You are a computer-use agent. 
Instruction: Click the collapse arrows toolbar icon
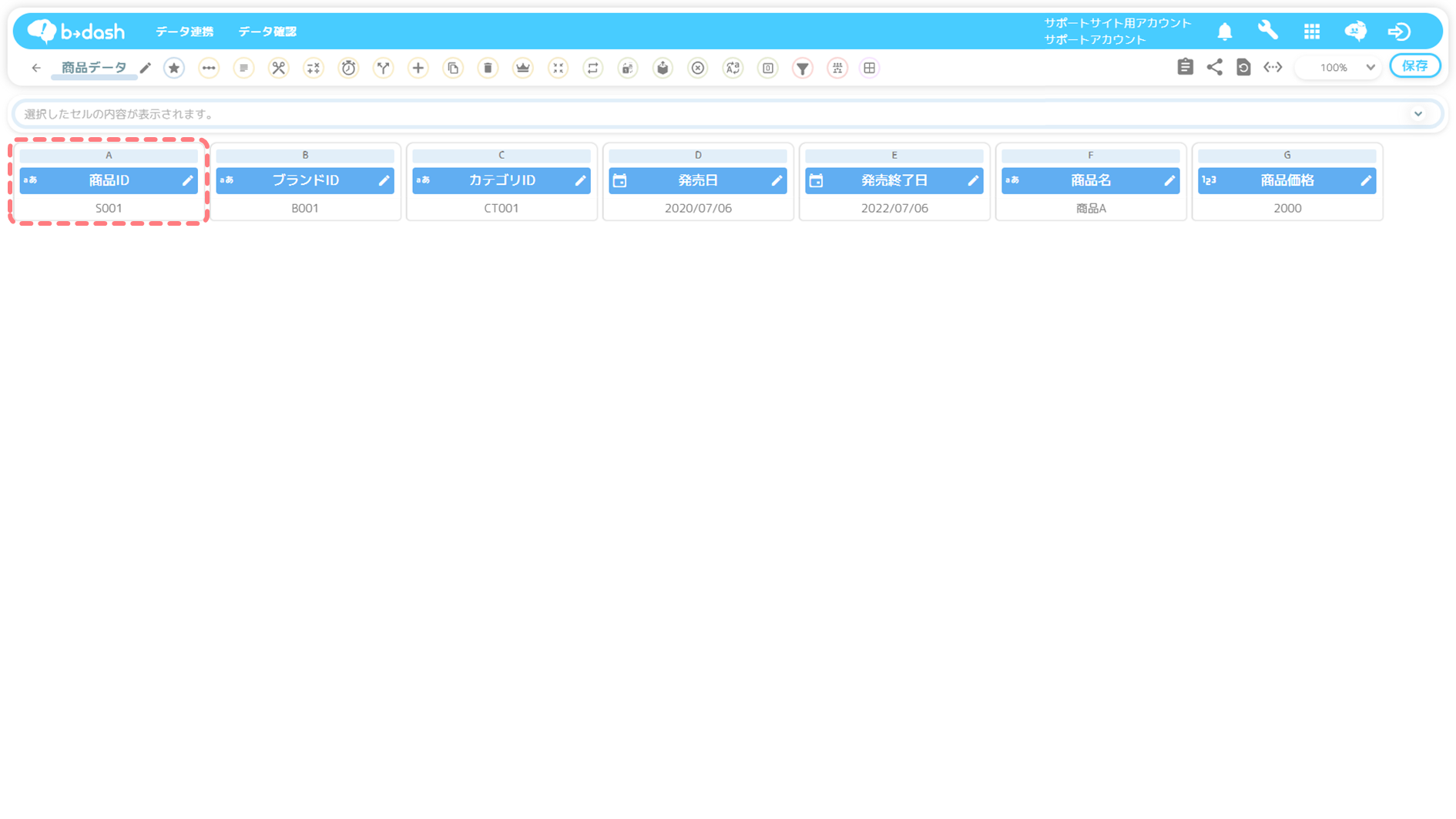(x=558, y=68)
